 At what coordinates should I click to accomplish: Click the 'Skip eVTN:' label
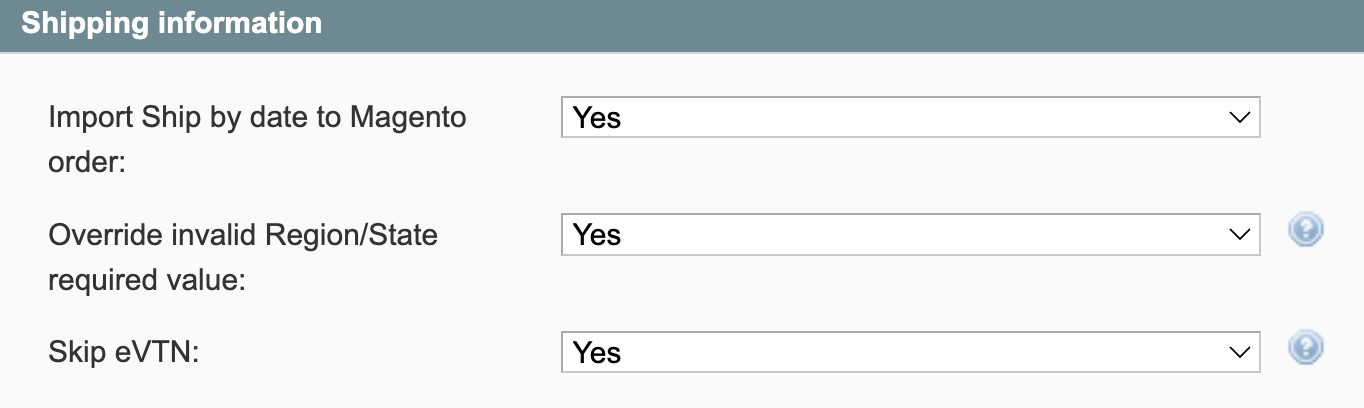[124, 352]
